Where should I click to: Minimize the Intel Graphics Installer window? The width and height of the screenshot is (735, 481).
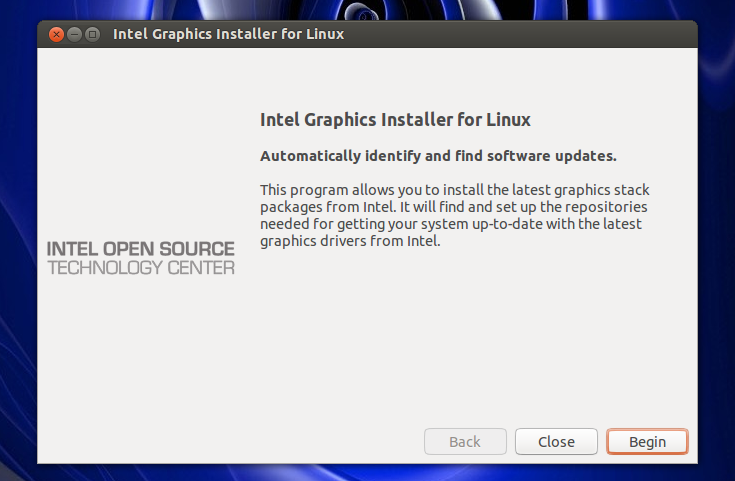(x=75, y=34)
